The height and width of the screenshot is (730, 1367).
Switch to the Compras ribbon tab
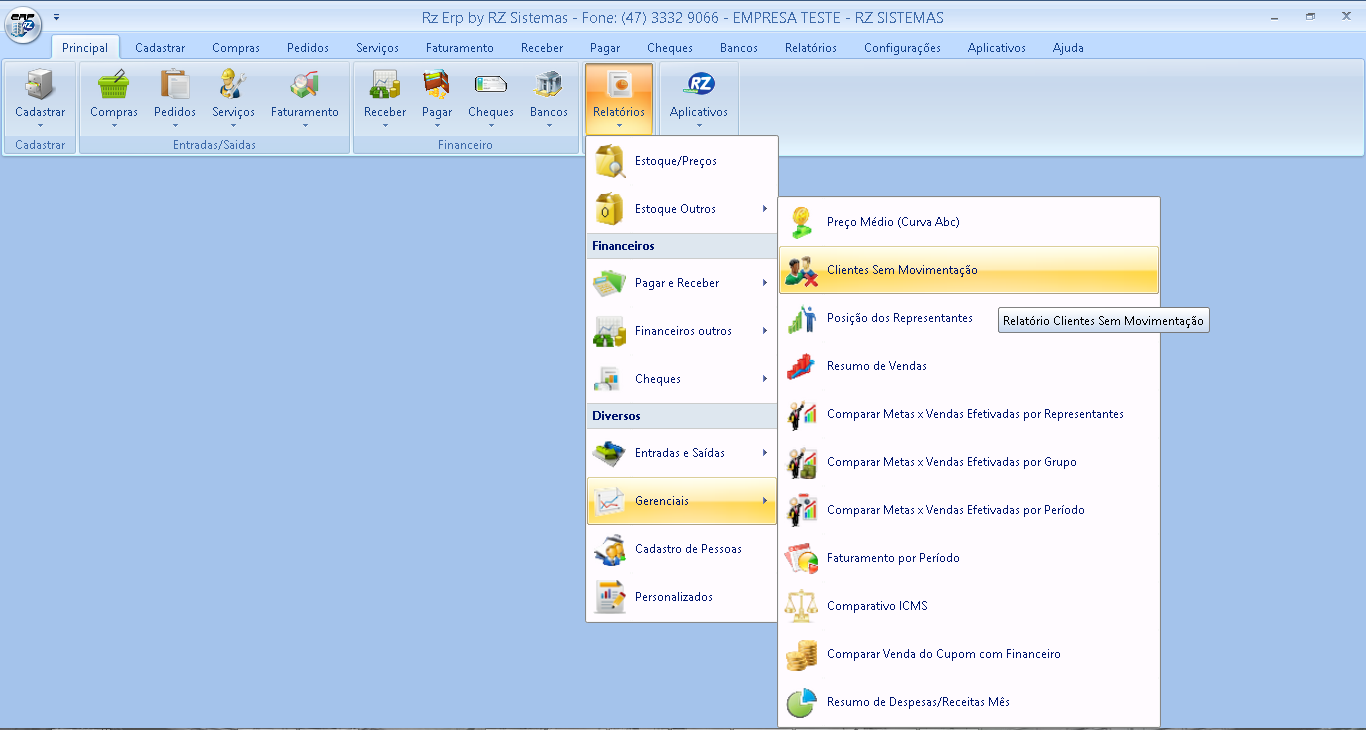(x=236, y=48)
